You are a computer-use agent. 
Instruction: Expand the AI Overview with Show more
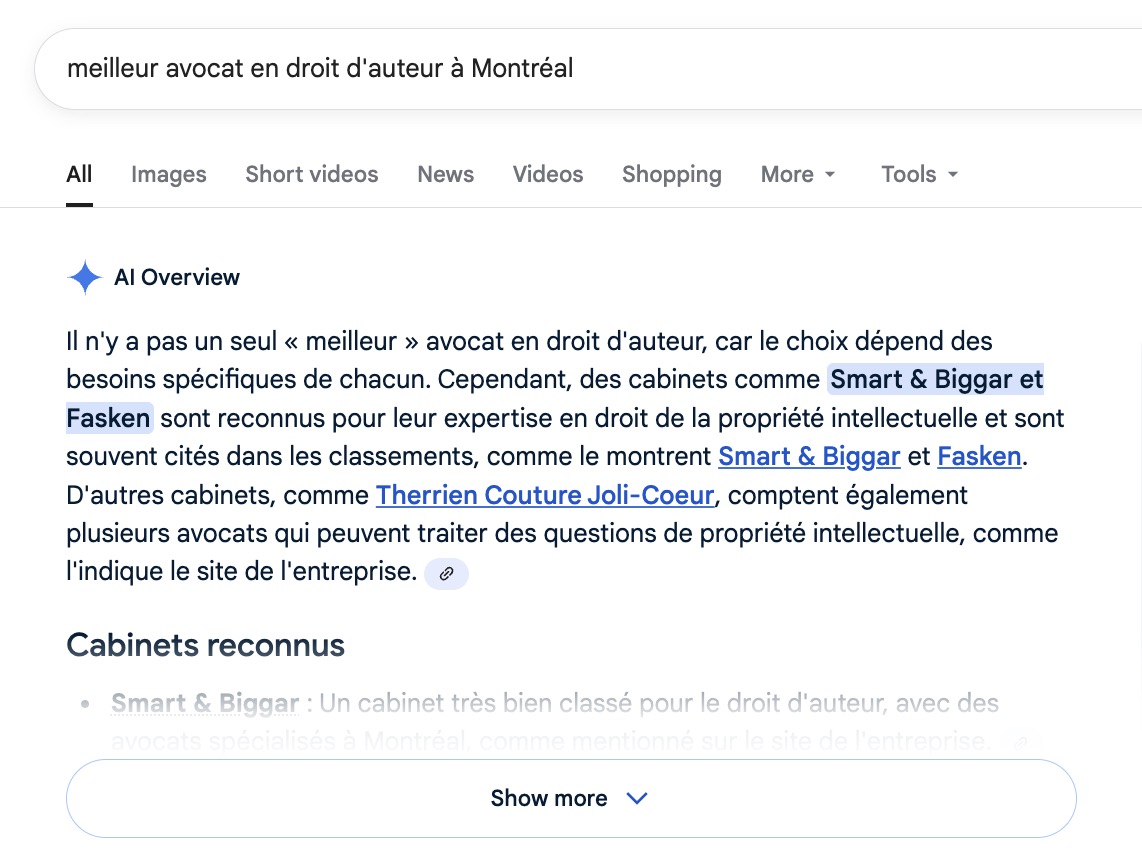[570, 798]
